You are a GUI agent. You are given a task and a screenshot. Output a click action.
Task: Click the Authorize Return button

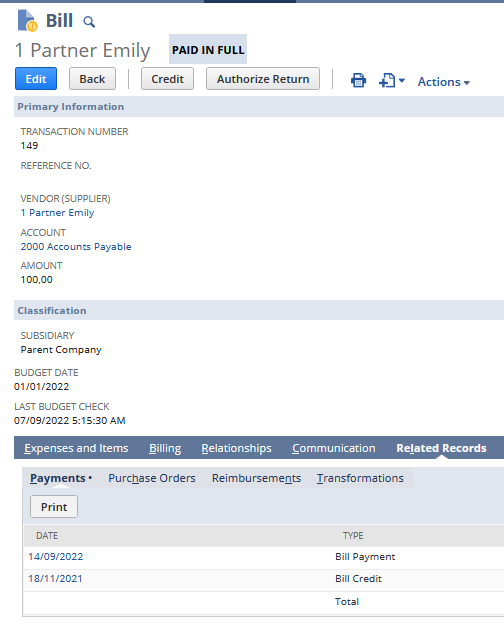tap(263, 79)
